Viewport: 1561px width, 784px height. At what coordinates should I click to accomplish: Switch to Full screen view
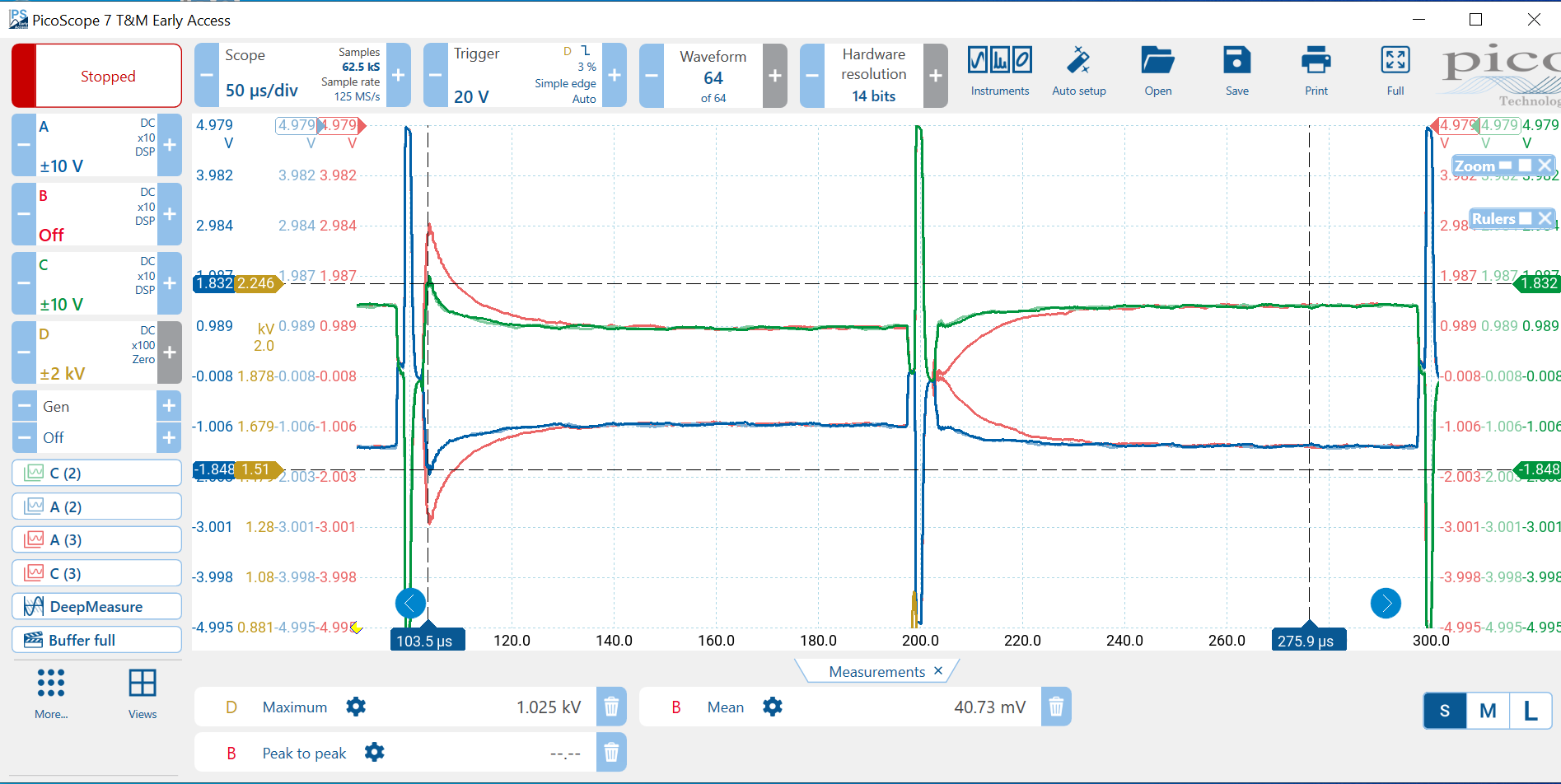click(x=1395, y=72)
